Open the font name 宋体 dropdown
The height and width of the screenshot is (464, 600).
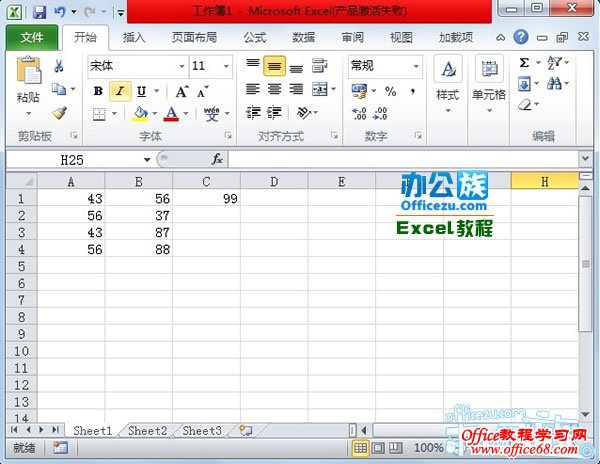click(x=182, y=66)
